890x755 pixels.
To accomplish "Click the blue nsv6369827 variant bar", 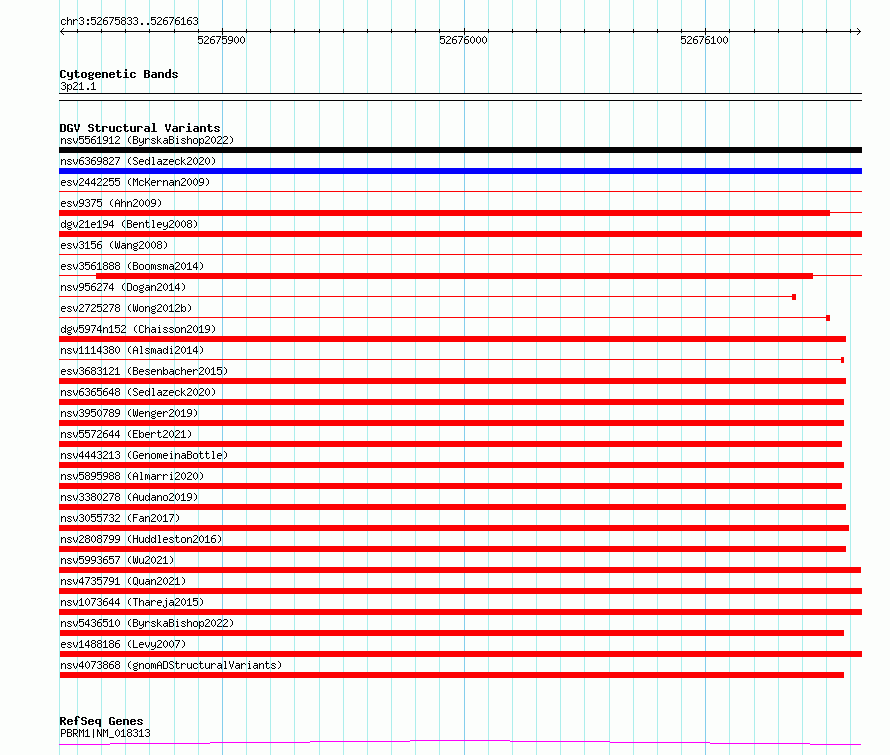I will 460,171.
